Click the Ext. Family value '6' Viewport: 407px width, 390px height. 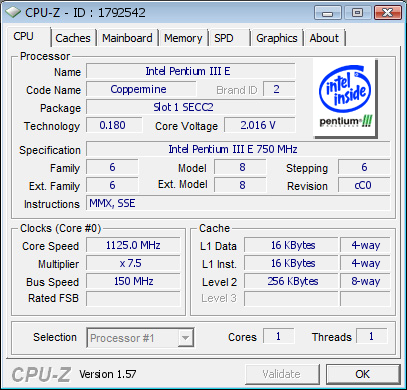(x=112, y=185)
